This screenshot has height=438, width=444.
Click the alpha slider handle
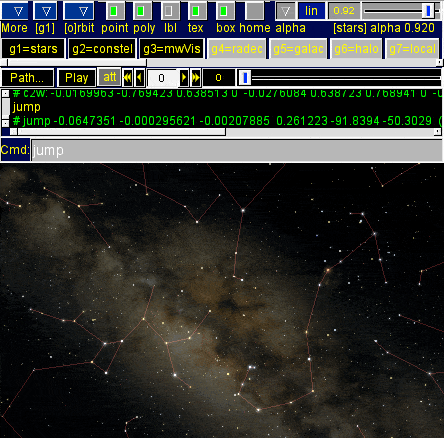point(428,11)
